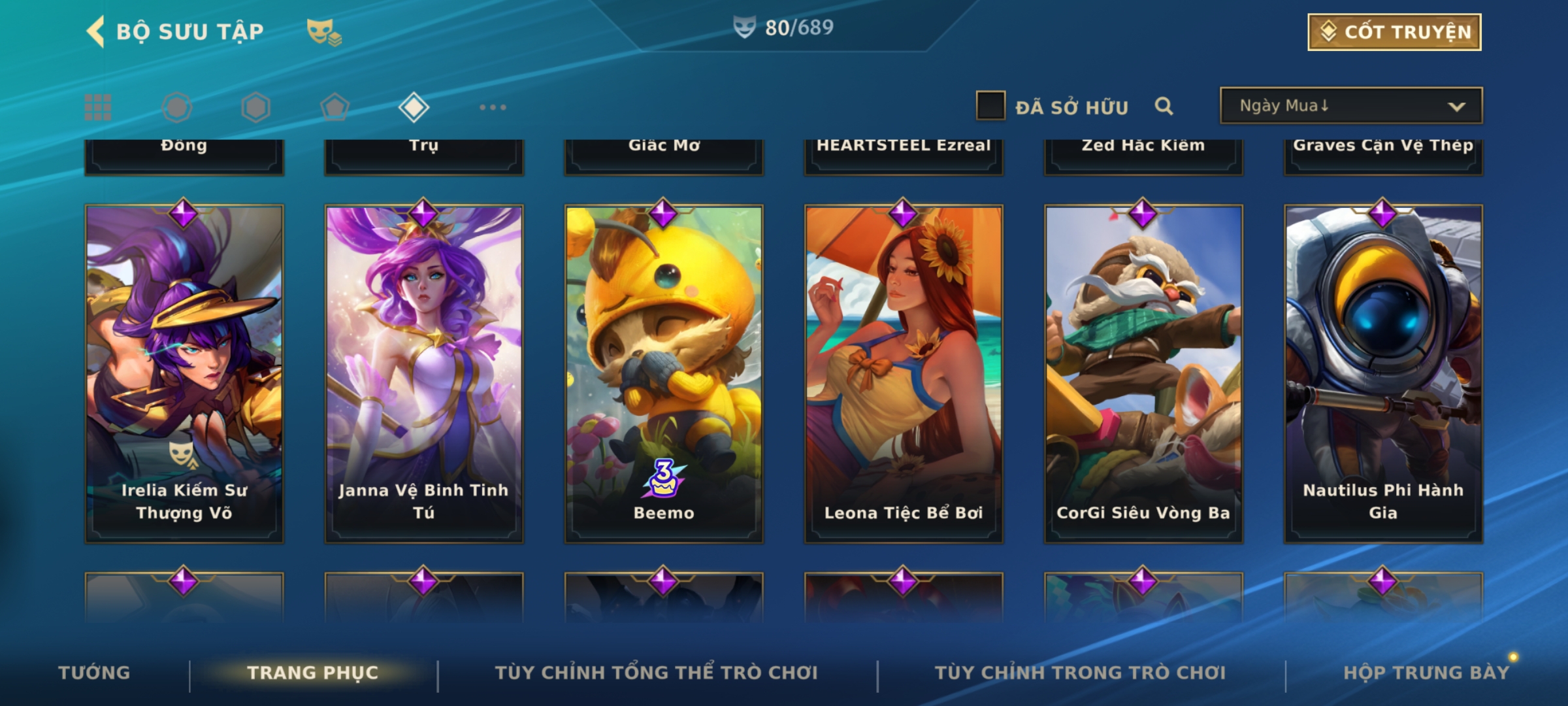Open the Hộp Trưng Bày tab
The width and height of the screenshot is (1568, 706).
(1426, 673)
